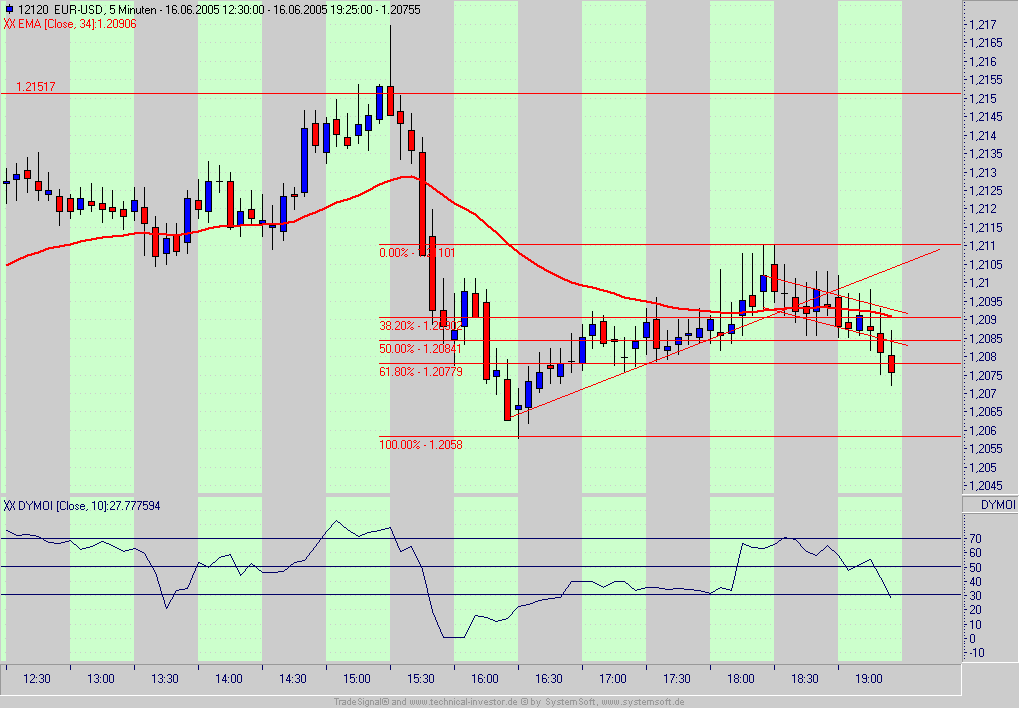This screenshot has height=708, width=1019.
Task: Click the 30 level on DYMOI scale
Action: [975, 596]
